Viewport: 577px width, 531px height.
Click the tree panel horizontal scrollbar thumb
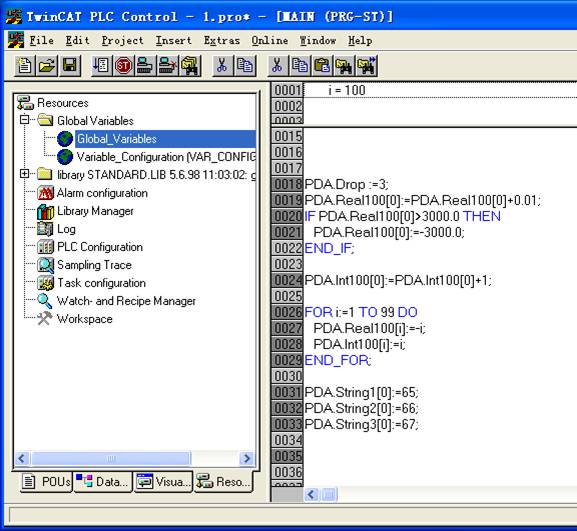point(111,459)
